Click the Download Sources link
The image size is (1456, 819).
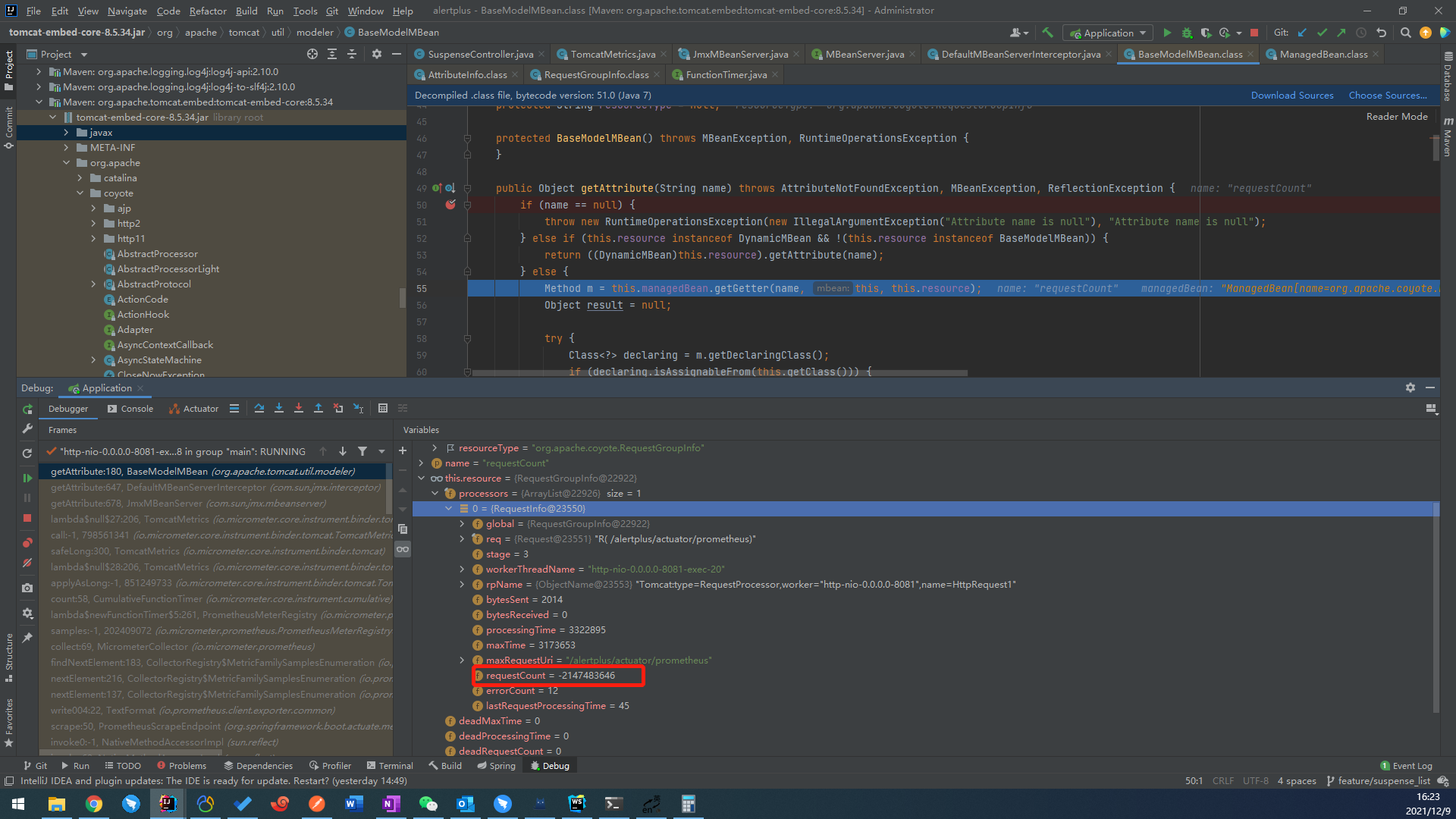tap(1291, 96)
